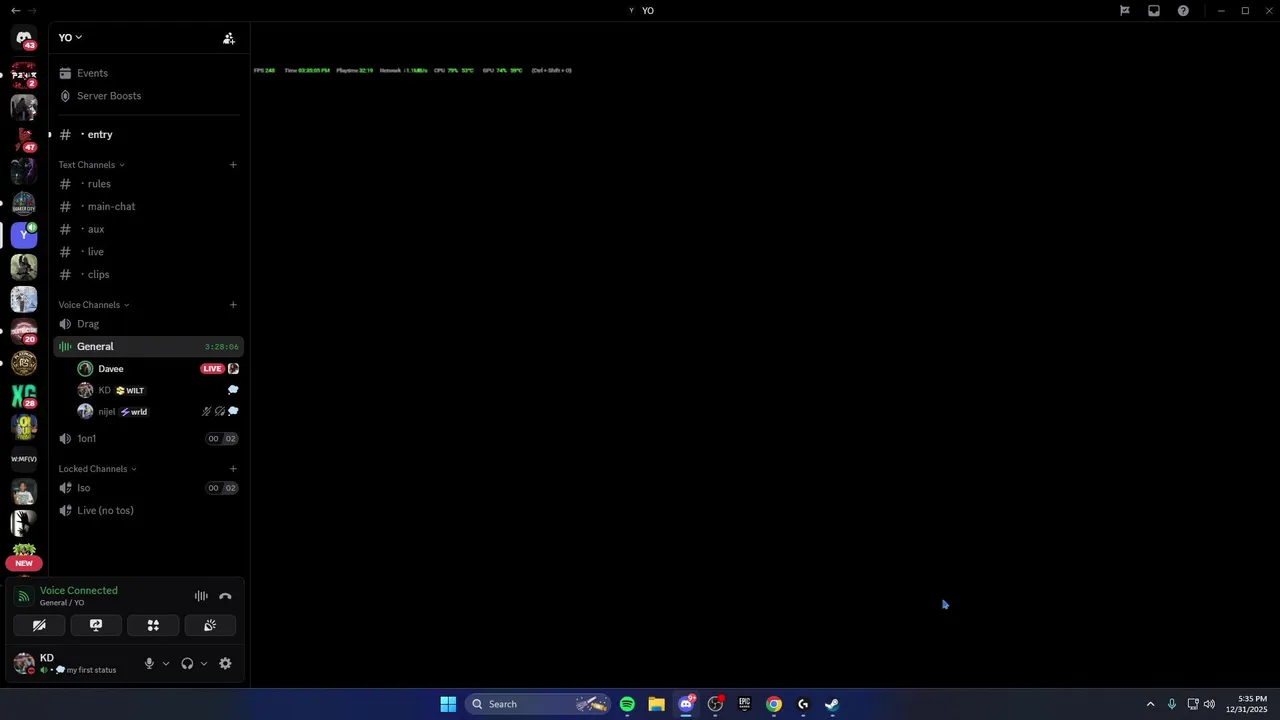Join the Iso locked voice channel
1280x720 pixels.
click(x=148, y=488)
